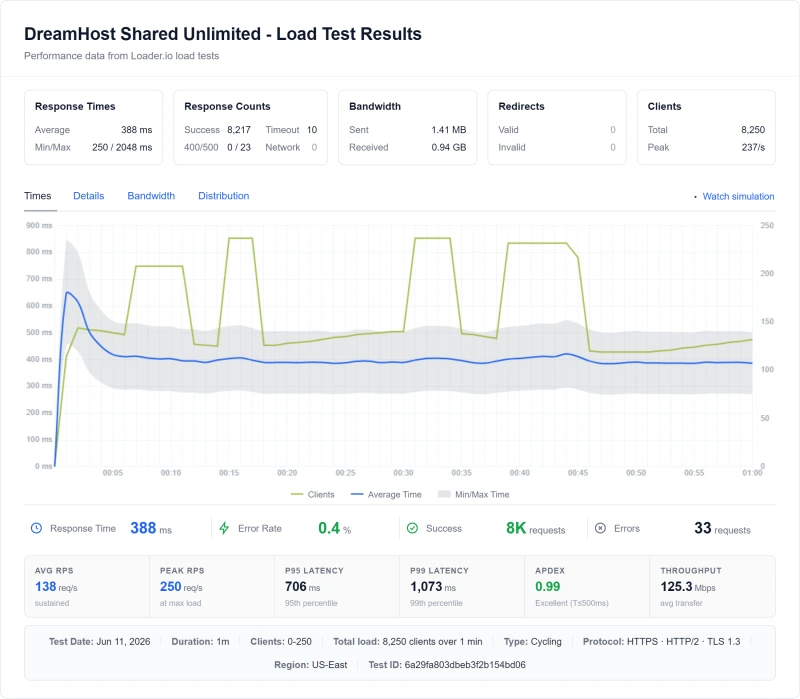Open the Distribution tab
This screenshot has width=800, height=699.
[x=223, y=196]
